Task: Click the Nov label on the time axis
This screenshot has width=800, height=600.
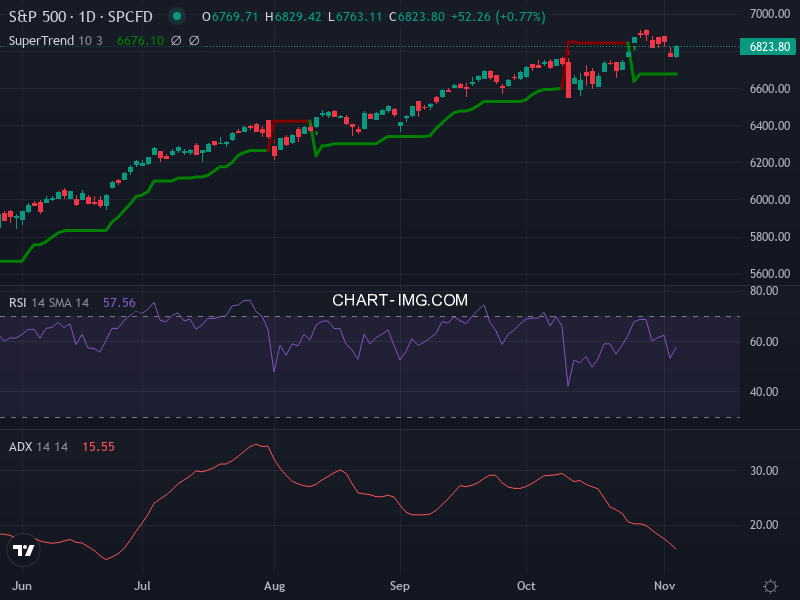Action: pos(664,586)
